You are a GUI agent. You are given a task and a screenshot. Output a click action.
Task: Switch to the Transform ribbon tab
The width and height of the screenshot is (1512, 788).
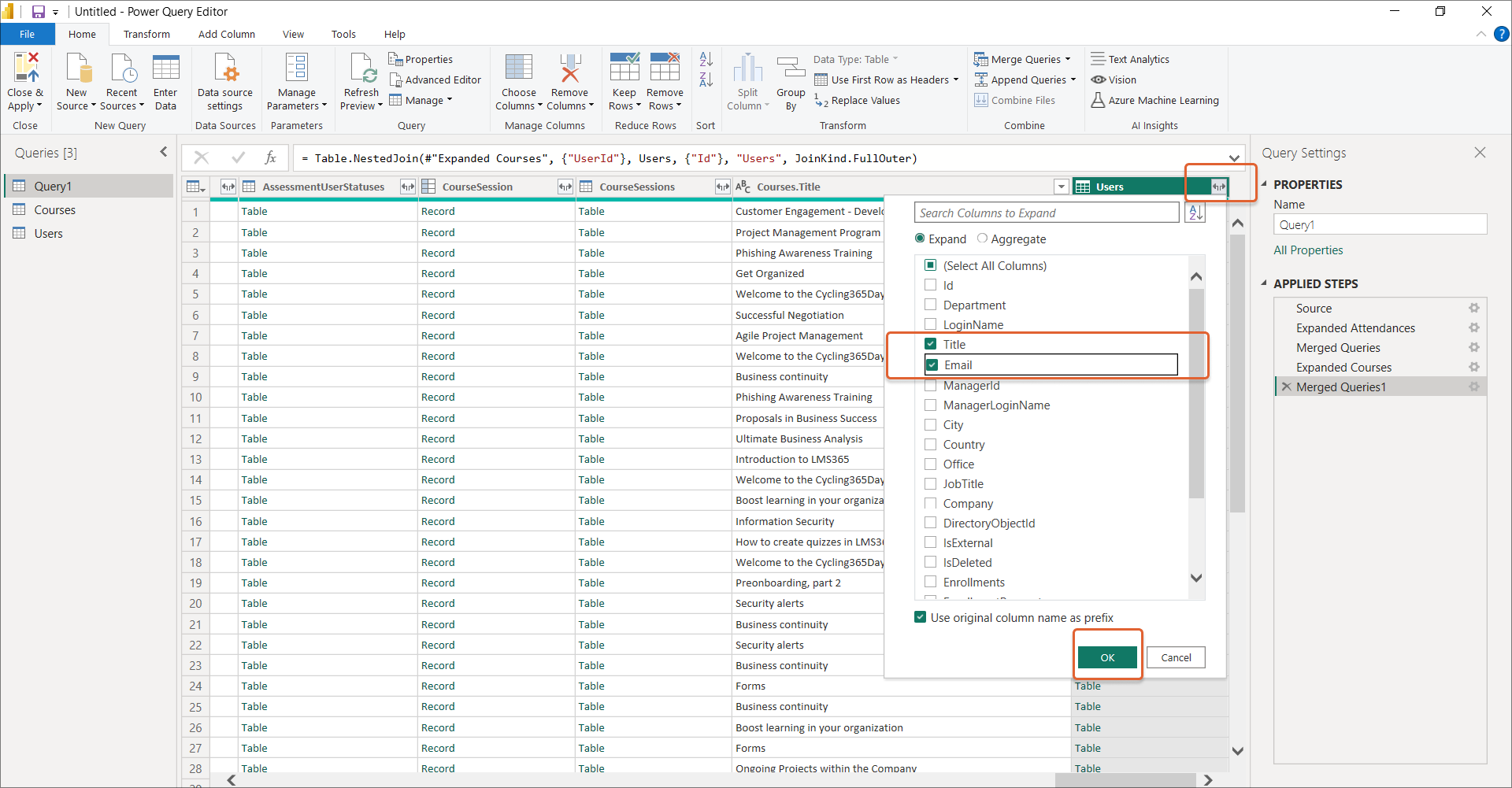click(146, 34)
